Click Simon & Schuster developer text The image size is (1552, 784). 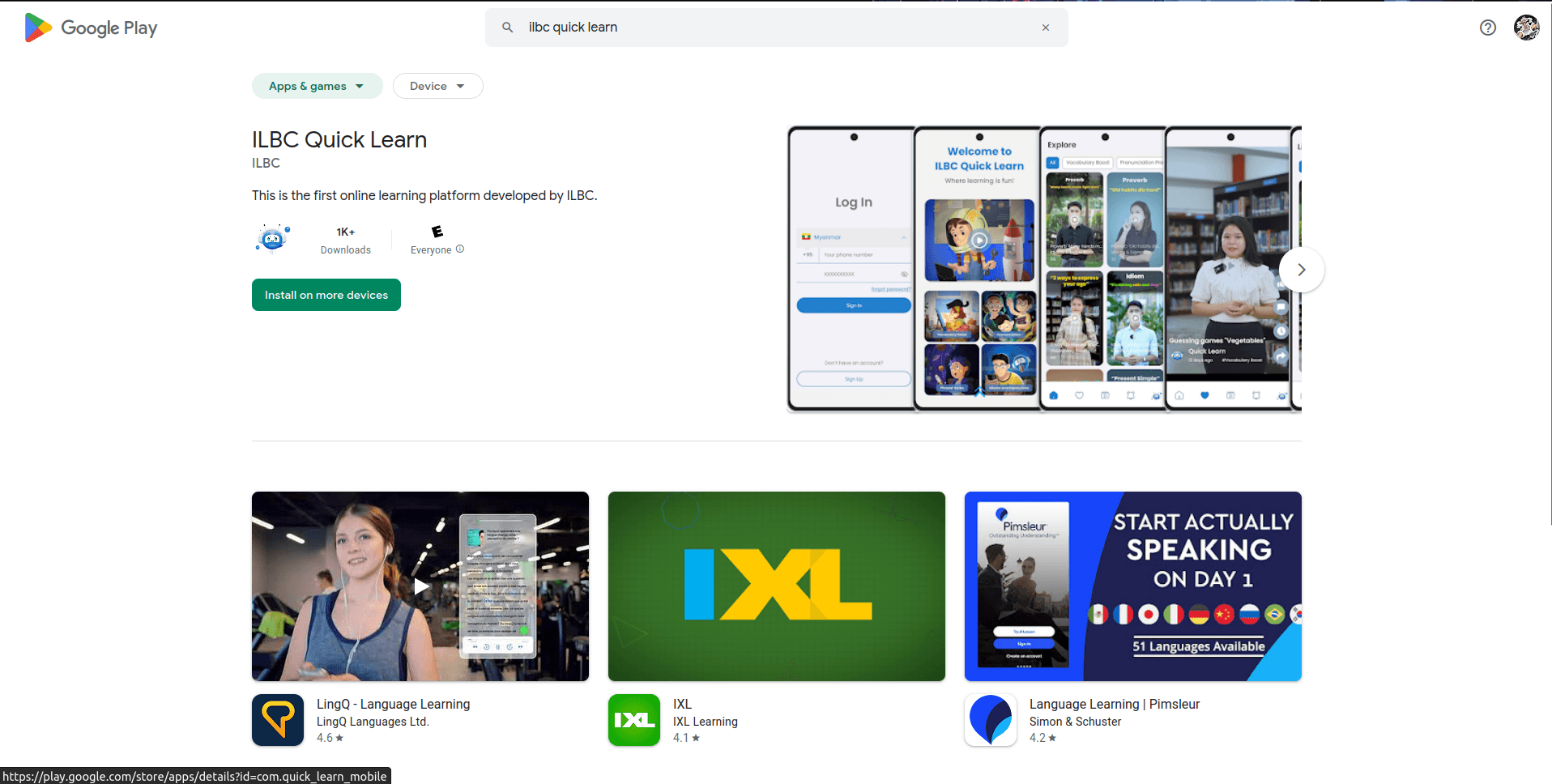coord(1076,722)
